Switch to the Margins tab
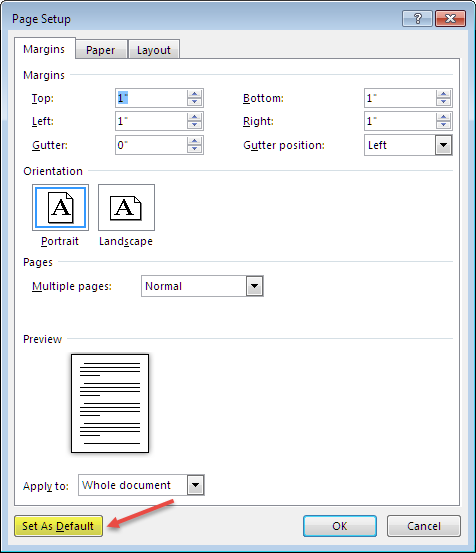The image size is (476, 553). coord(44,49)
